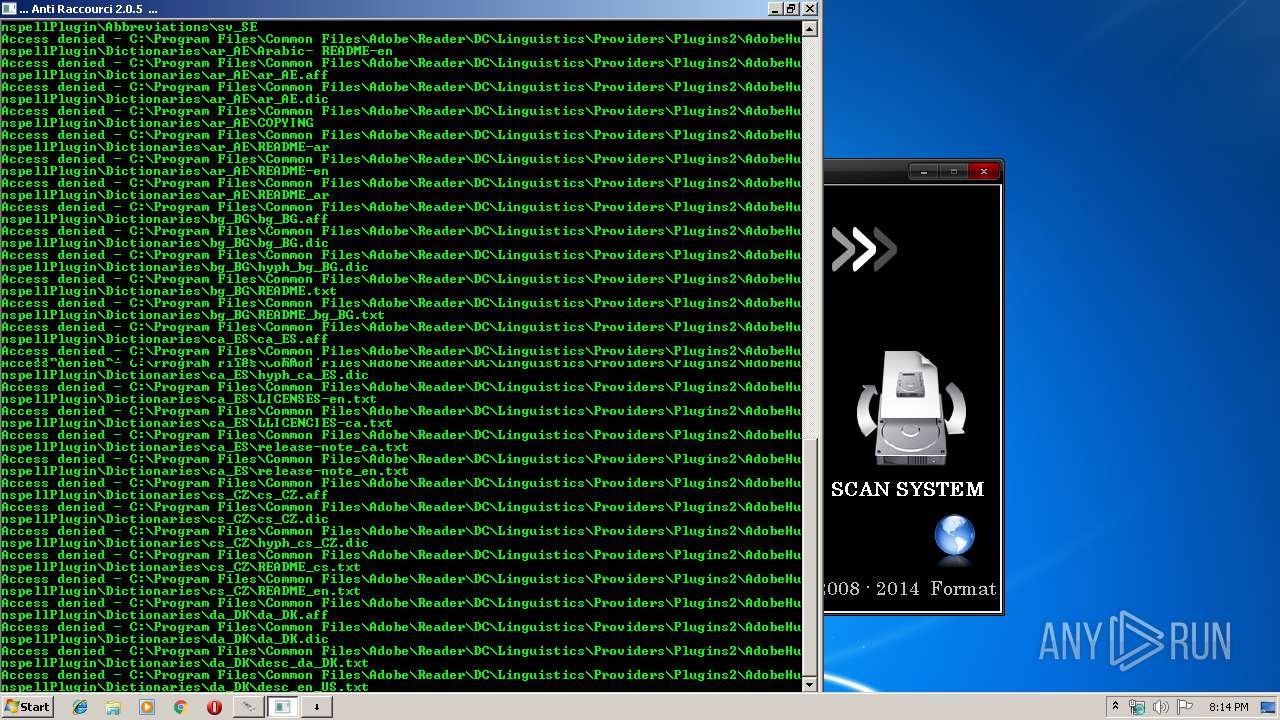Open the Action Center flag icon

coord(1185,707)
